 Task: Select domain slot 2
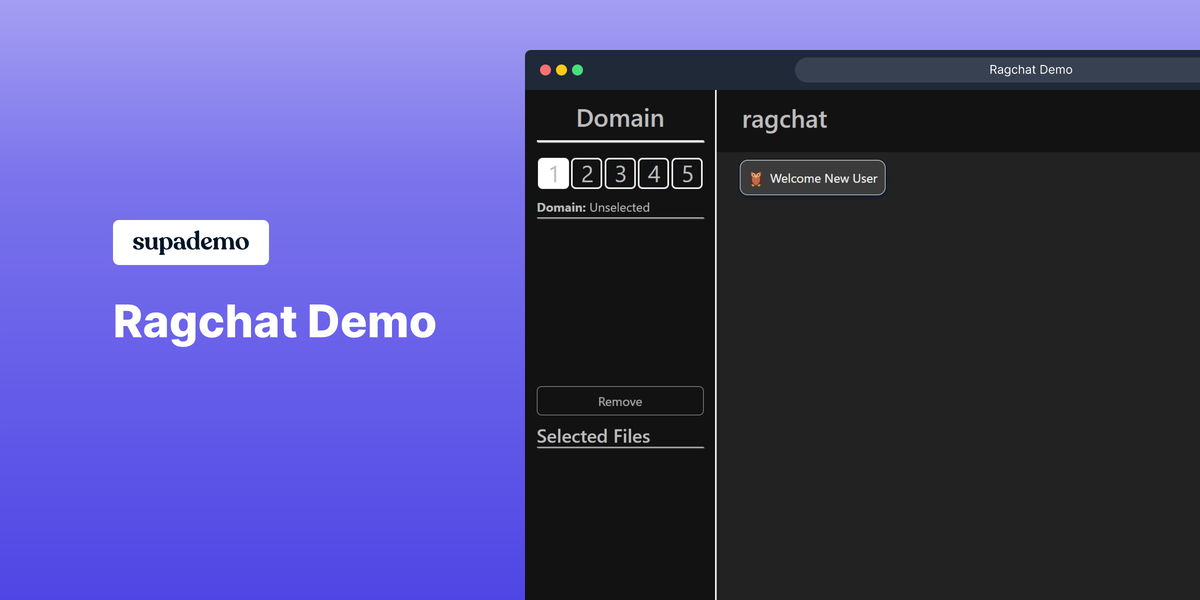(587, 174)
